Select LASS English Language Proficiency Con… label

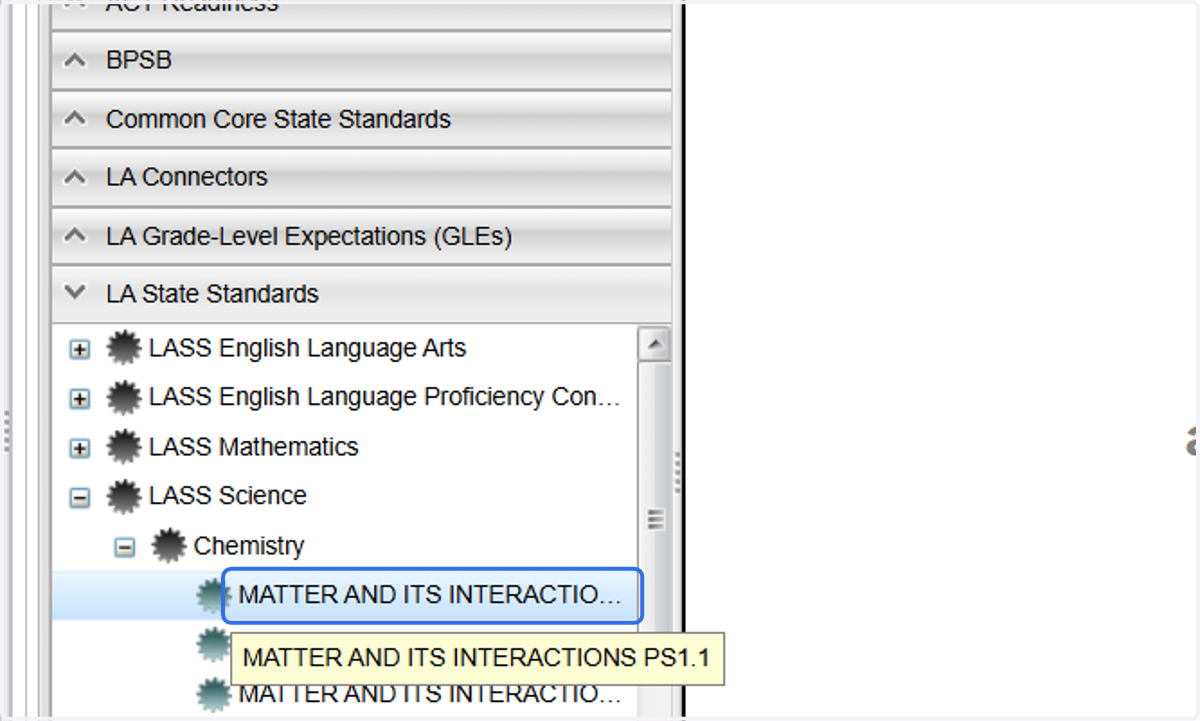(385, 397)
